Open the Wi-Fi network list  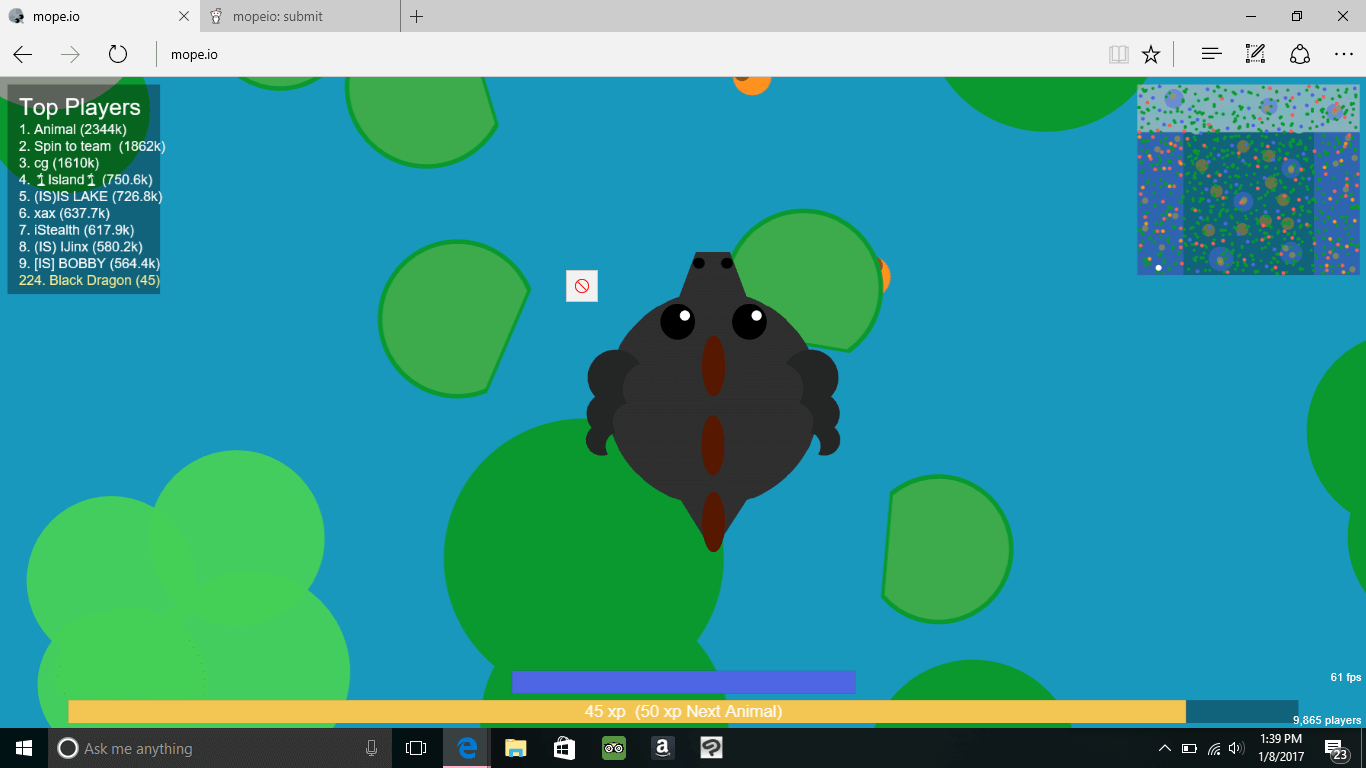(1213, 748)
